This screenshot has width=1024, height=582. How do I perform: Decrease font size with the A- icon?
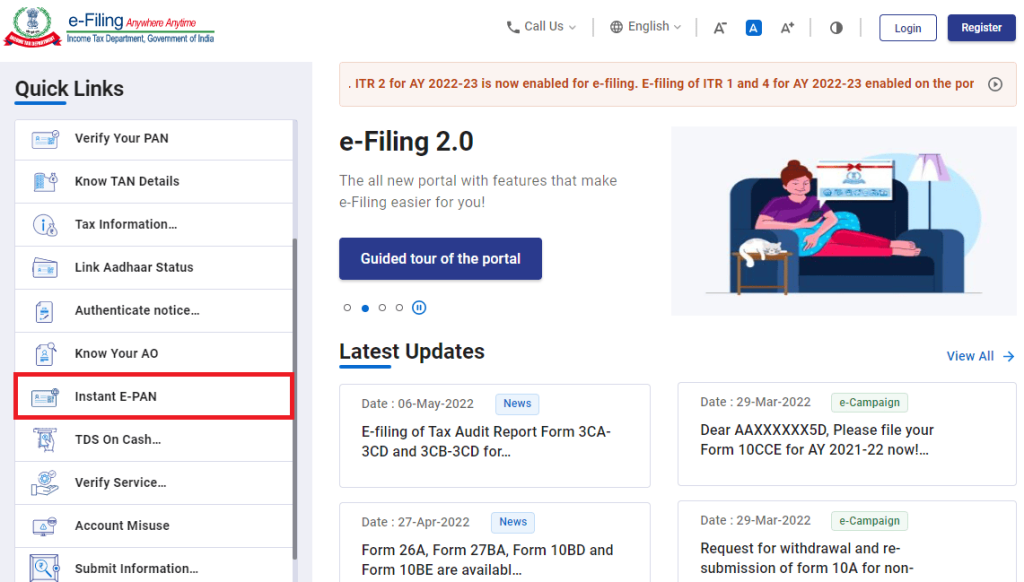pos(720,27)
